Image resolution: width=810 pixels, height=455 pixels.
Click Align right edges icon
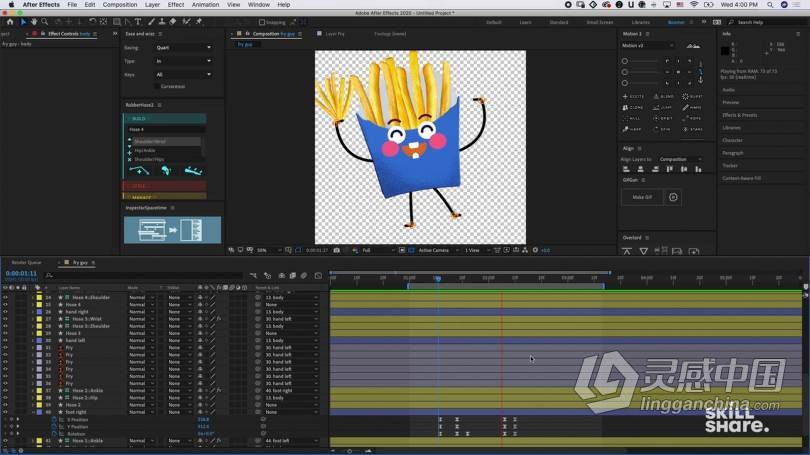(655, 169)
